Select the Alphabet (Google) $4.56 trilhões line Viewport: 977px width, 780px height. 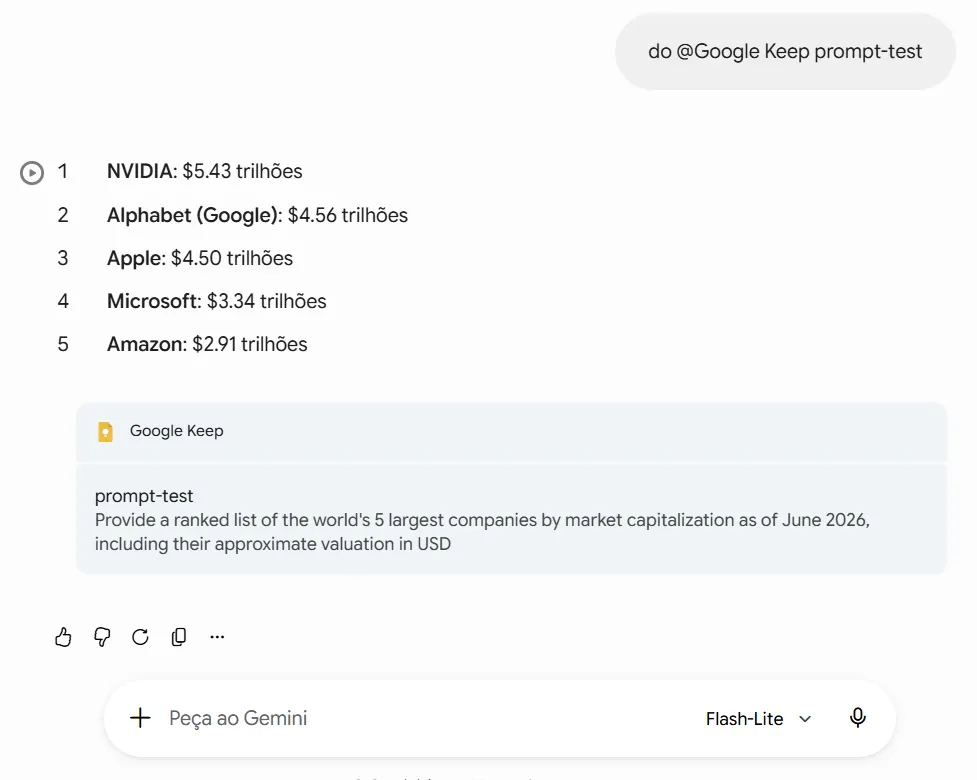click(x=257, y=215)
